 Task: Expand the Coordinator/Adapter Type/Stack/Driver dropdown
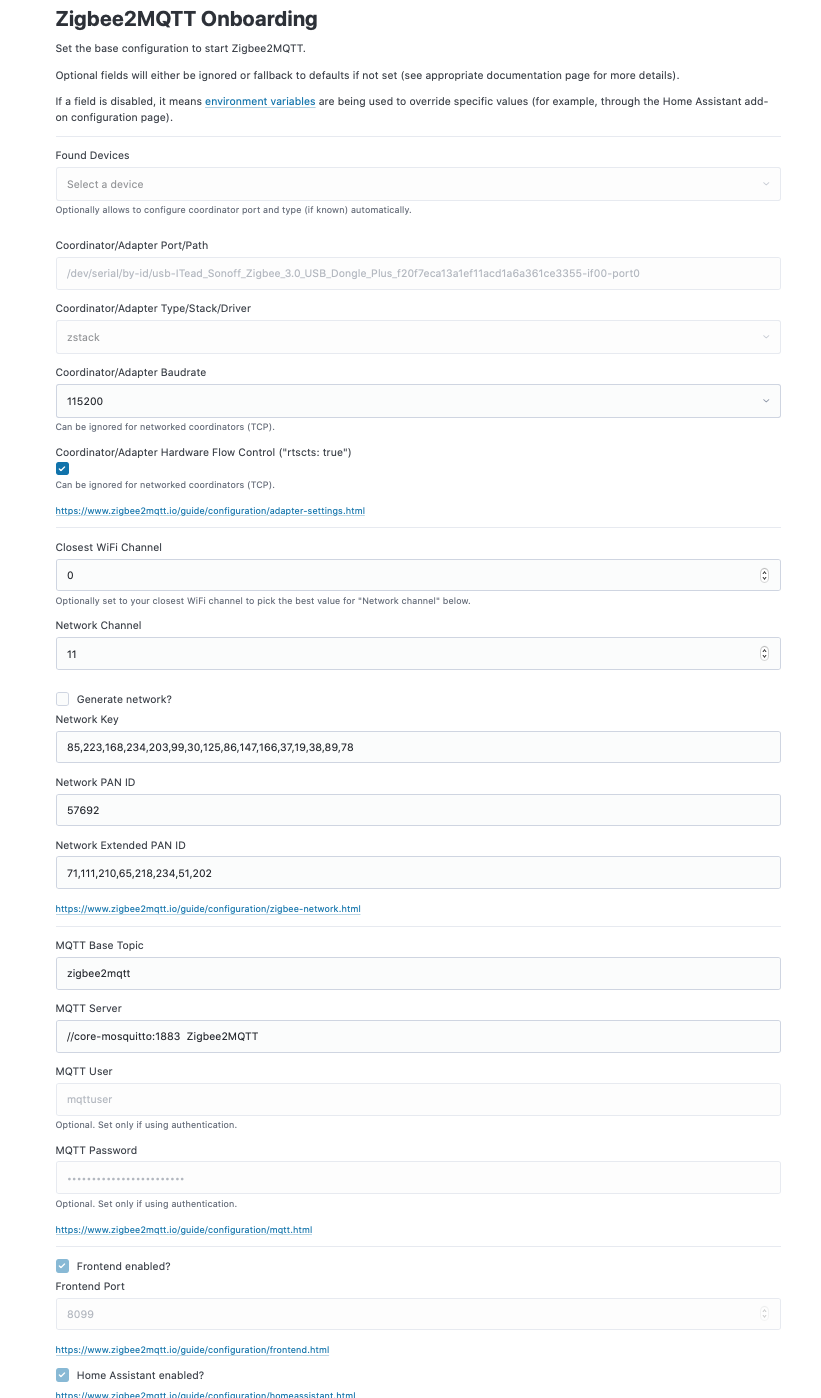tap(417, 337)
